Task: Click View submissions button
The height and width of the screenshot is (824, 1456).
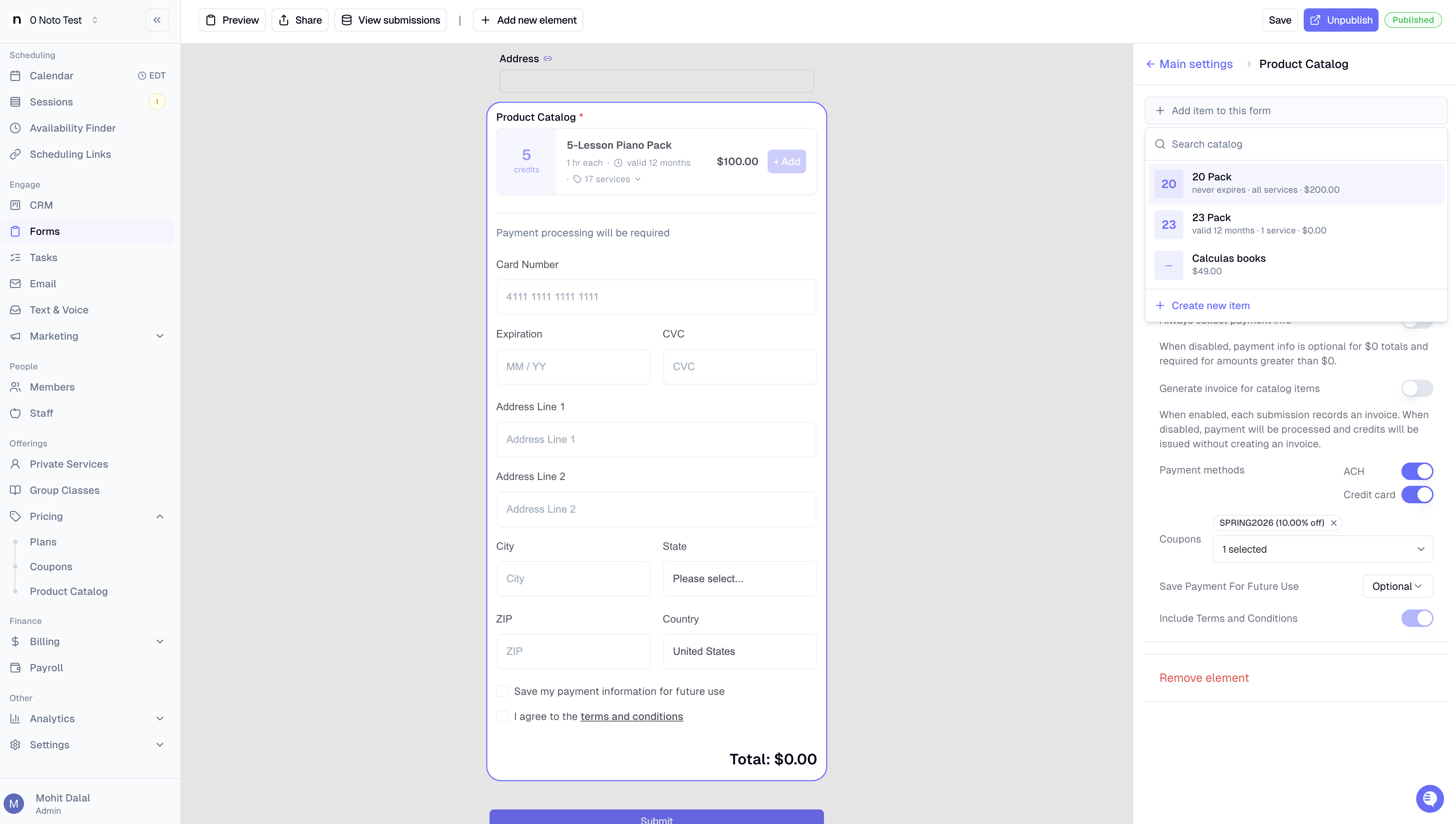Action: pyautogui.click(x=390, y=20)
